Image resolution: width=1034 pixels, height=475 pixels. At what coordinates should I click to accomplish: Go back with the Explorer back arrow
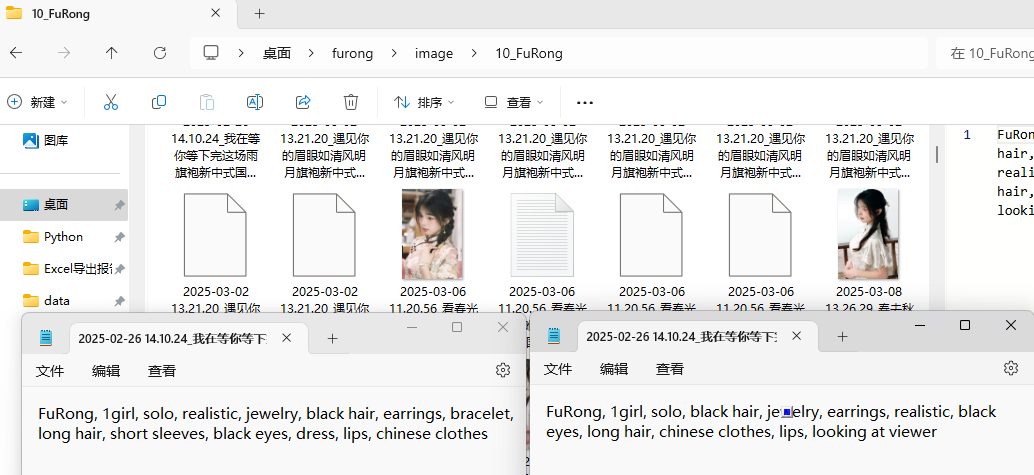coord(16,53)
